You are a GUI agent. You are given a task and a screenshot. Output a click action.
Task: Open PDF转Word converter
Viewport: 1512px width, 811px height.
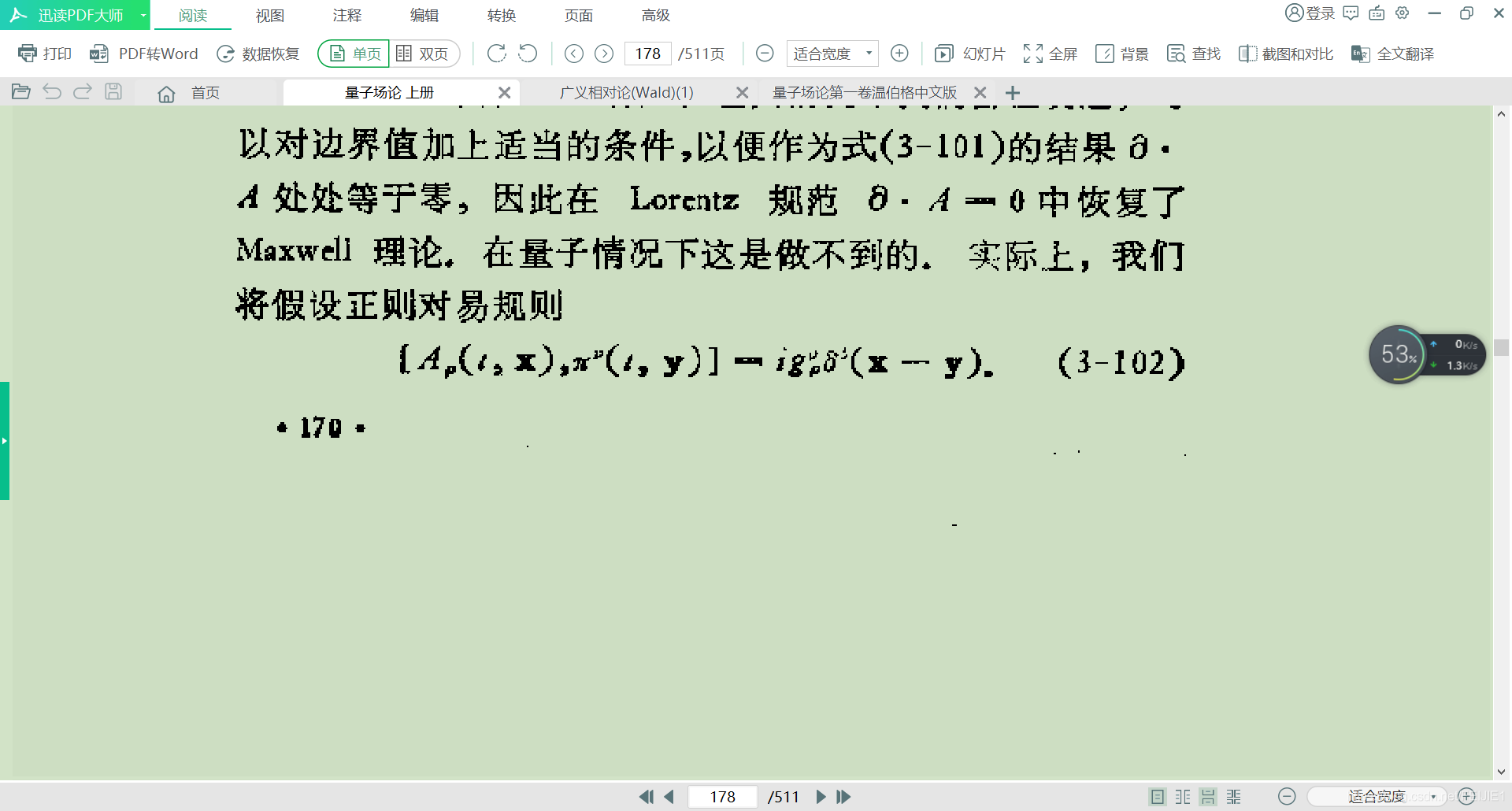(x=143, y=54)
